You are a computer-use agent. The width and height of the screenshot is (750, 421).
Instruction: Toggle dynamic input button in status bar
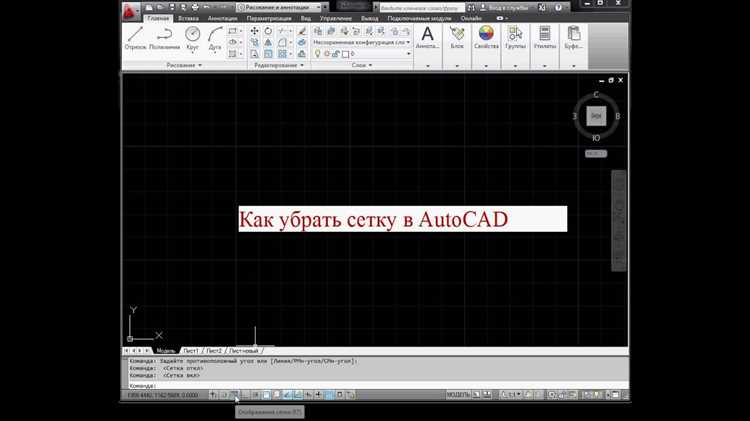point(309,395)
